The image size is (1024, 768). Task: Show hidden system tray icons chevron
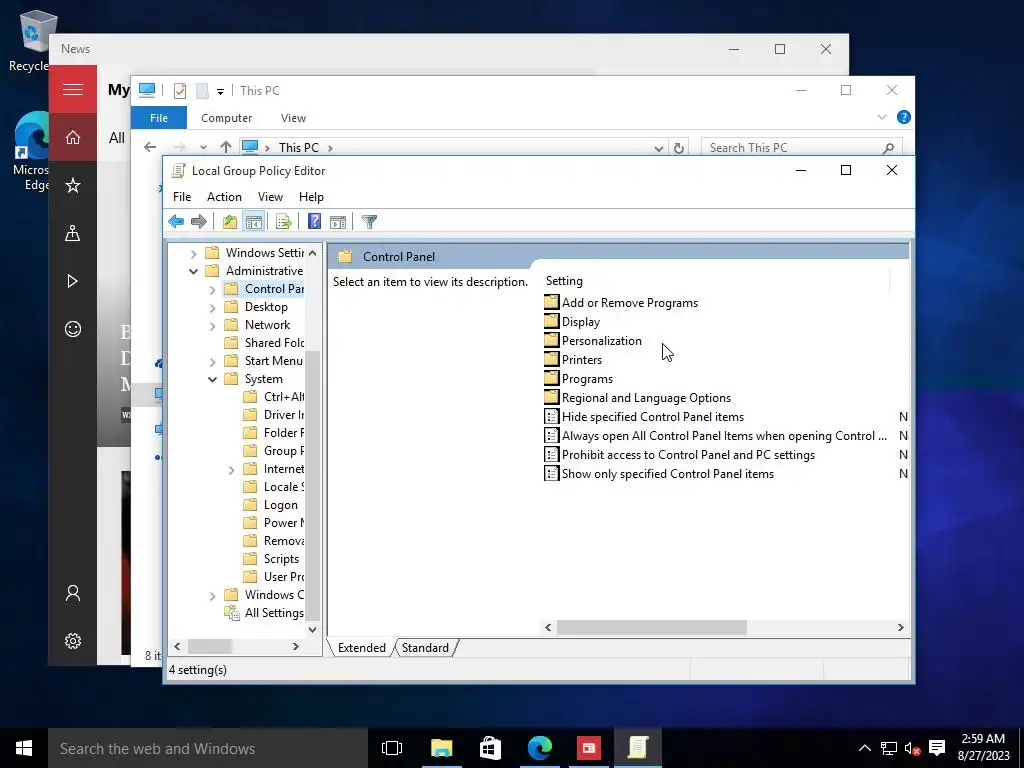click(864, 748)
